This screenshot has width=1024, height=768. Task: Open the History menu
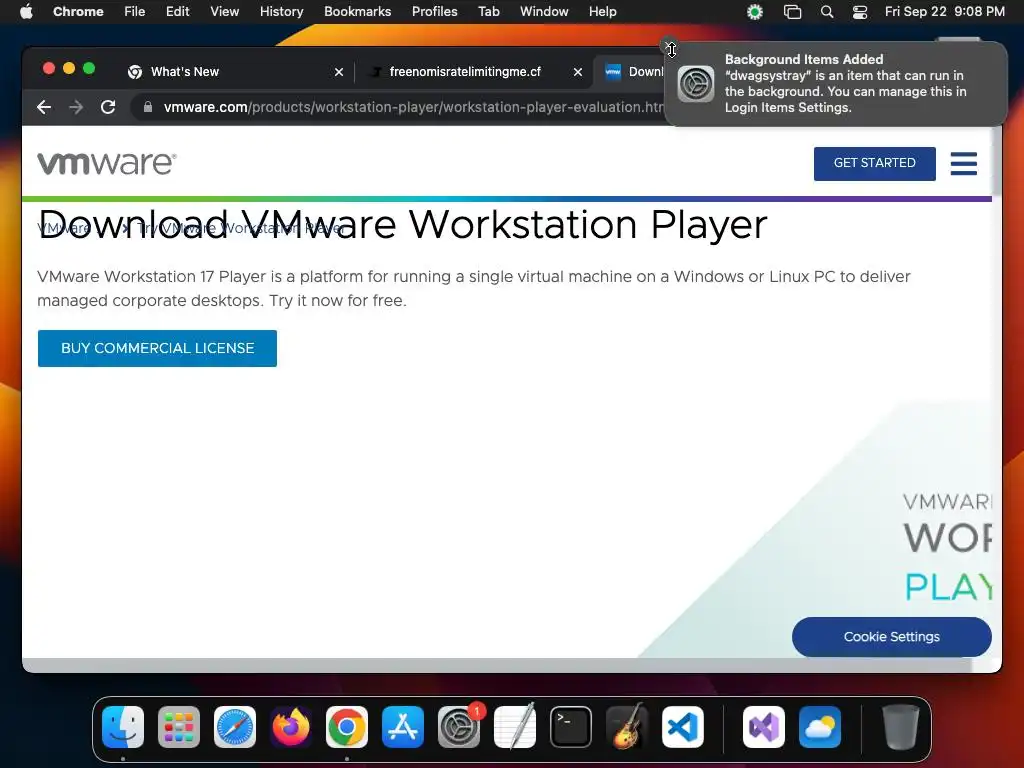point(281,12)
